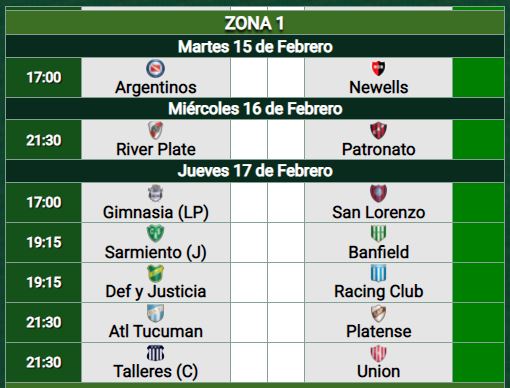510x388 pixels.
Task: Click the Racing Club team name
Action: [379, 291]
